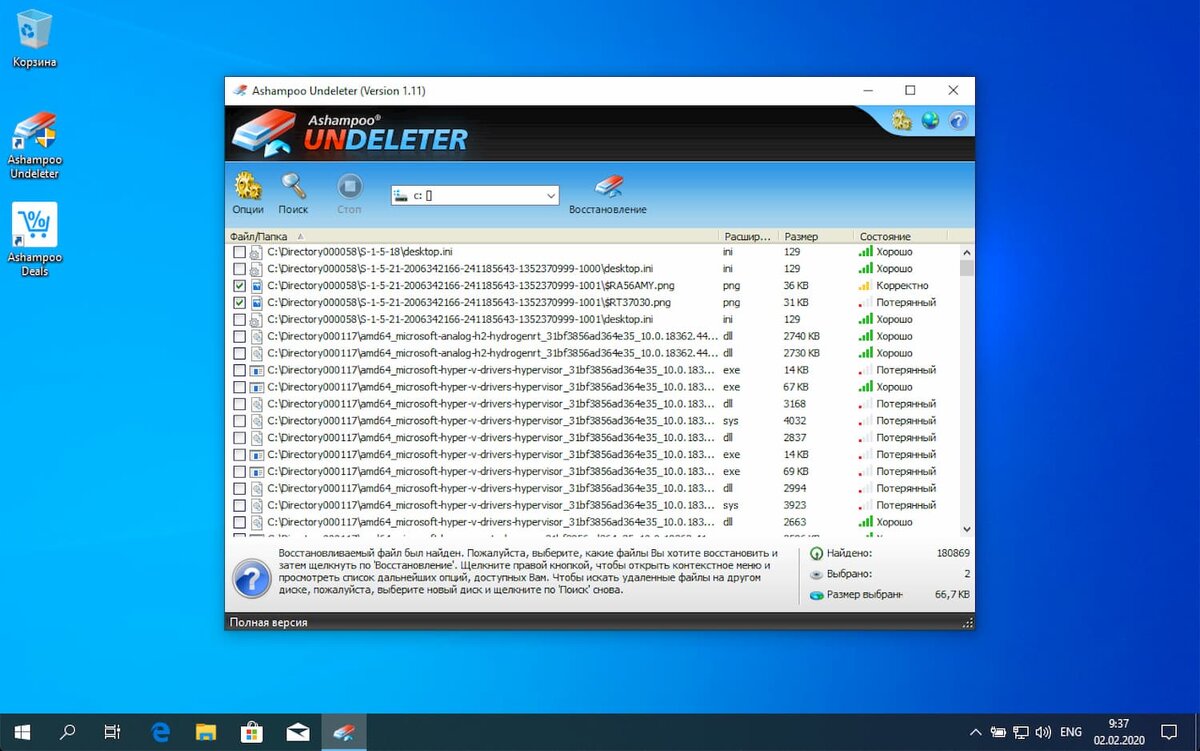
Task: Sort by Расшир... extension column header
Action: coord(749,237)
